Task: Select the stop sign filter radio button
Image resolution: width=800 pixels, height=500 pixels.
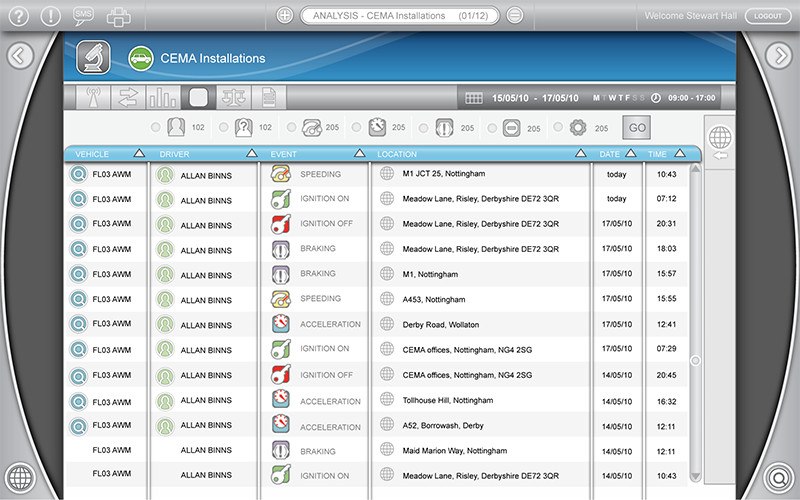Action: [x=492, y=128]
